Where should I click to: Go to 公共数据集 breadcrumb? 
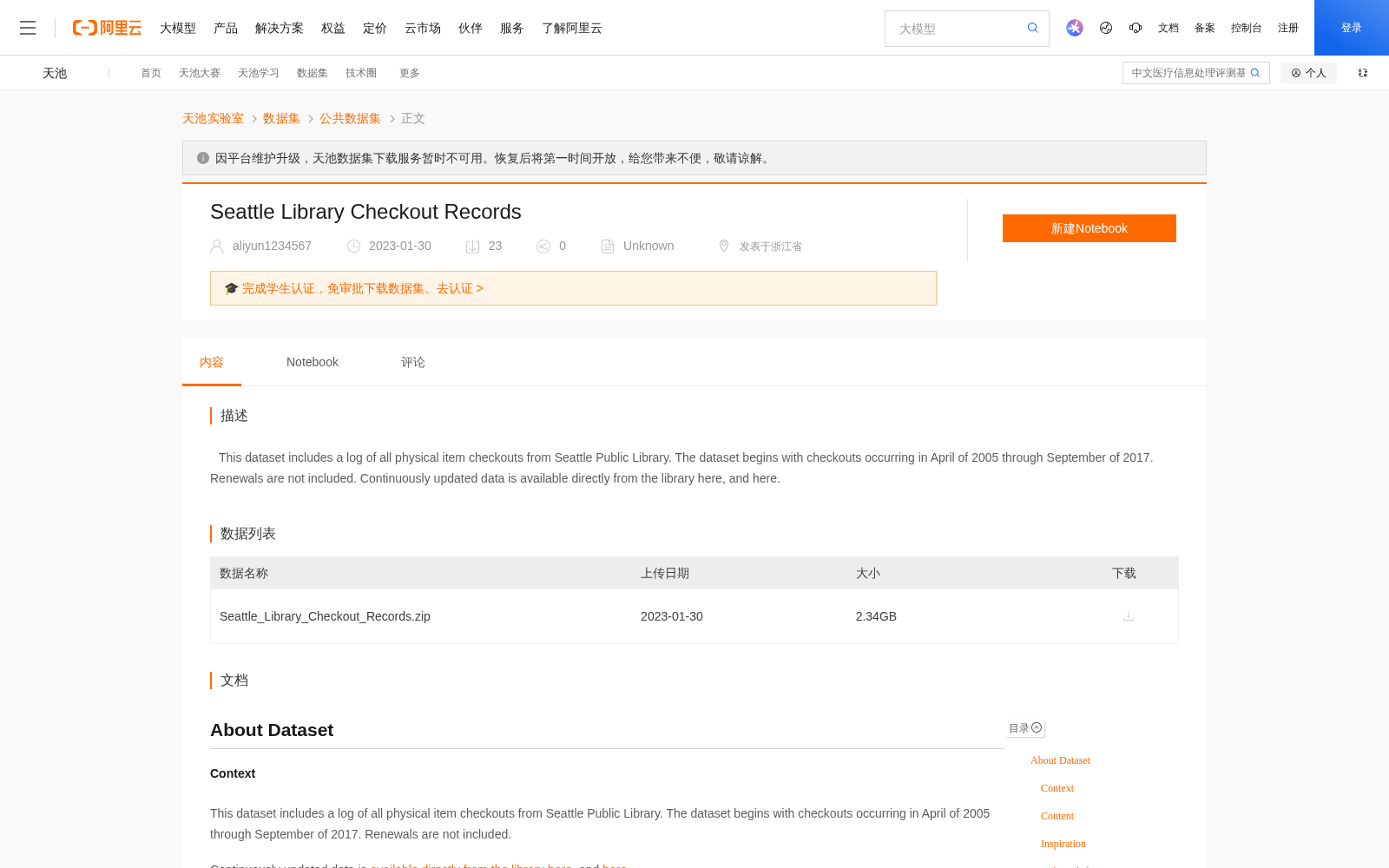click(x=350, y=118)
